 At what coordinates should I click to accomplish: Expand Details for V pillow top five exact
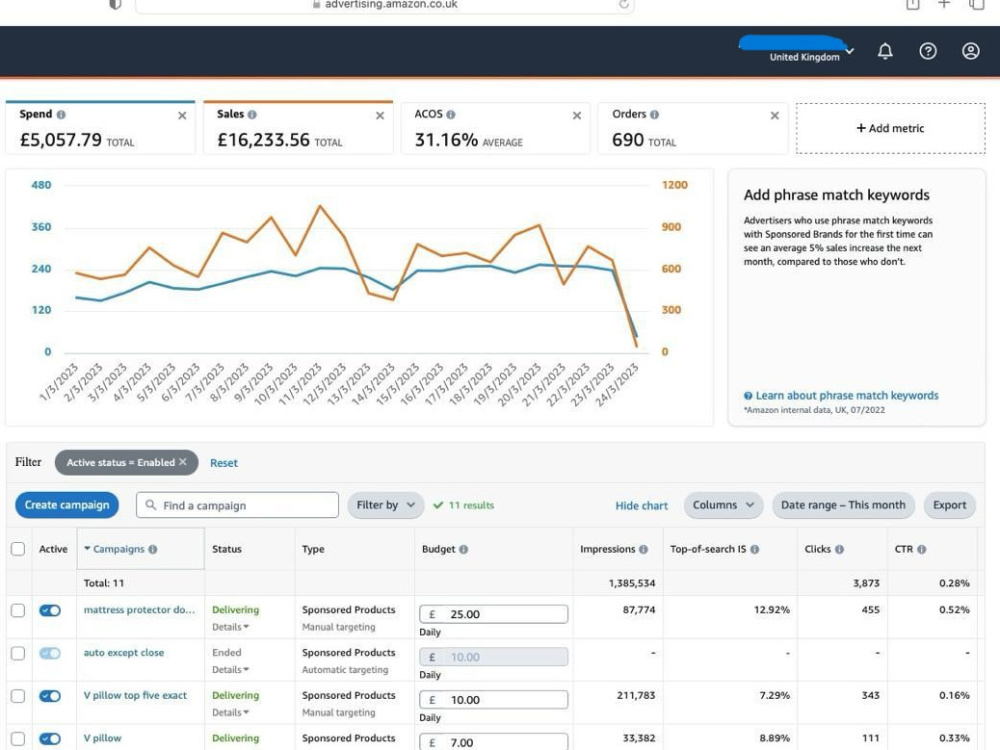(230, 712)
